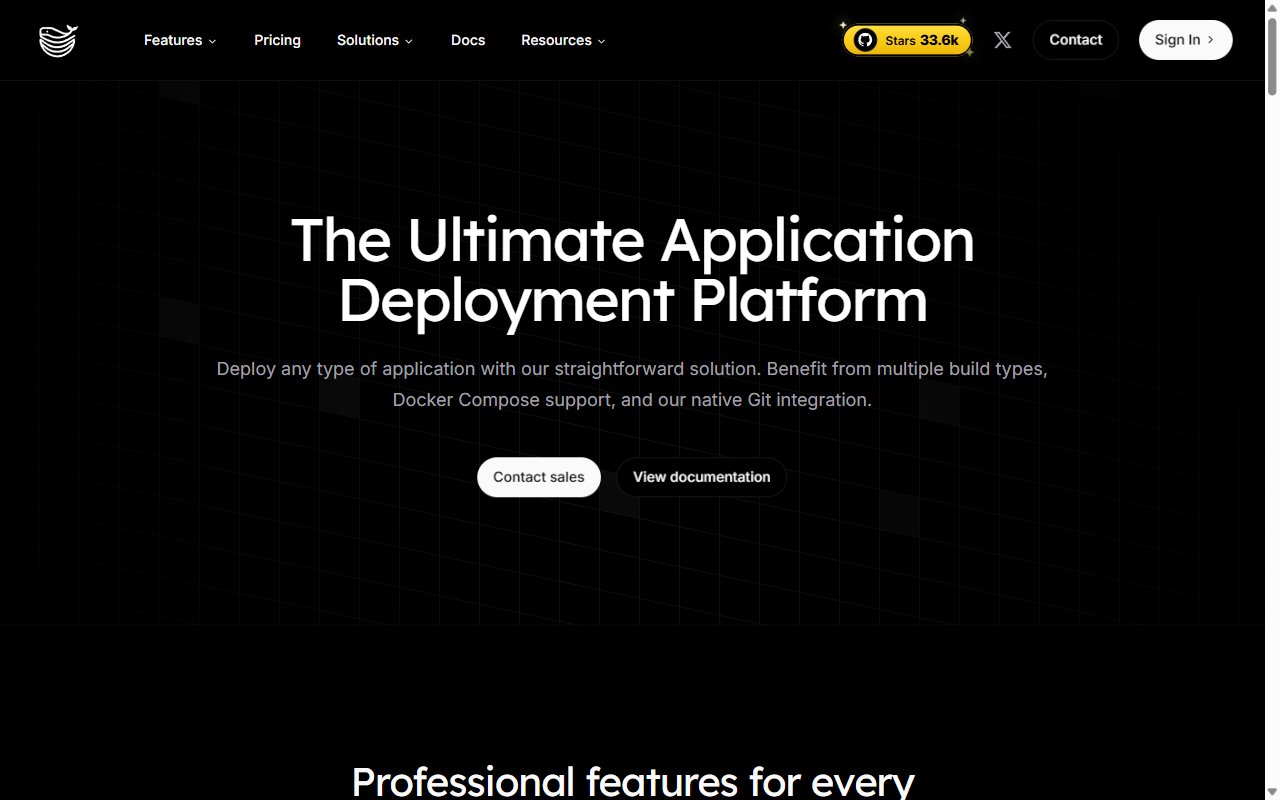
Task: Click the Sign In button
Action: click(x=1186, y=40)
